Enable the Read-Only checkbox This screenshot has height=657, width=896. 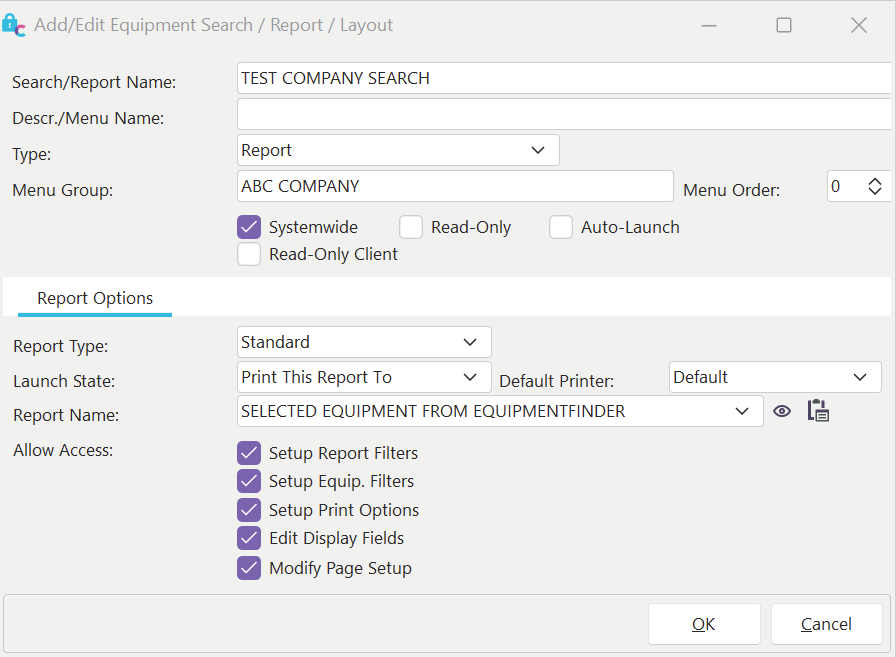(411, 227)
